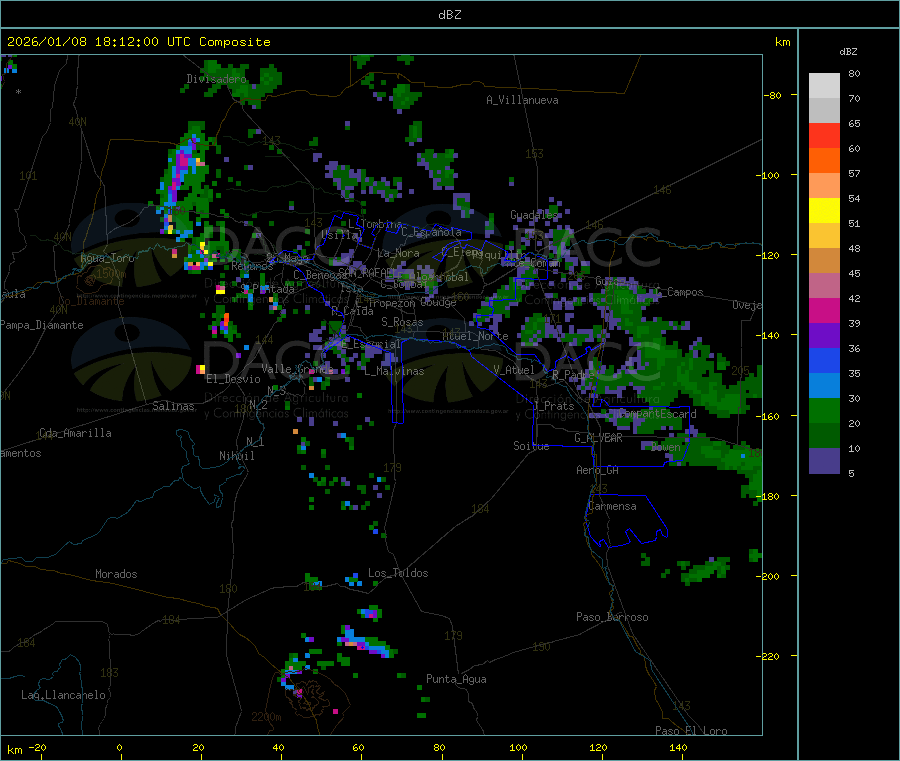Pick the light blue 30-35 dBZ legend swatch
The height and width of the screenshot is (761, 900).
(x=824, y=386)
